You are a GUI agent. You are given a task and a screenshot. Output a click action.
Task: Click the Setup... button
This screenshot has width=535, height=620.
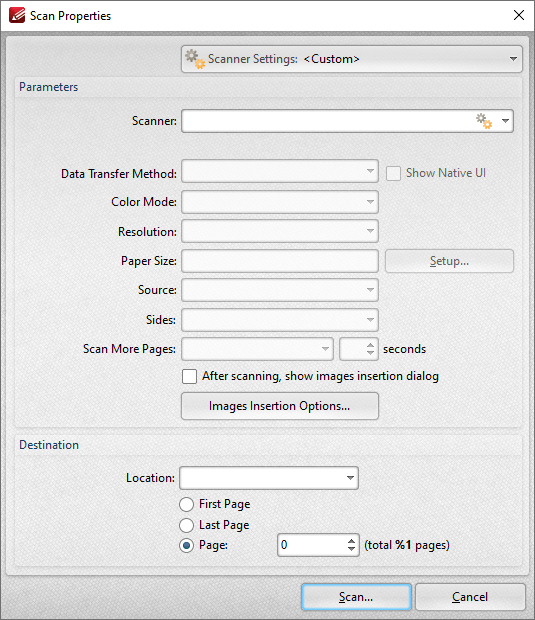pyautogui.click(x=449, y=261)
